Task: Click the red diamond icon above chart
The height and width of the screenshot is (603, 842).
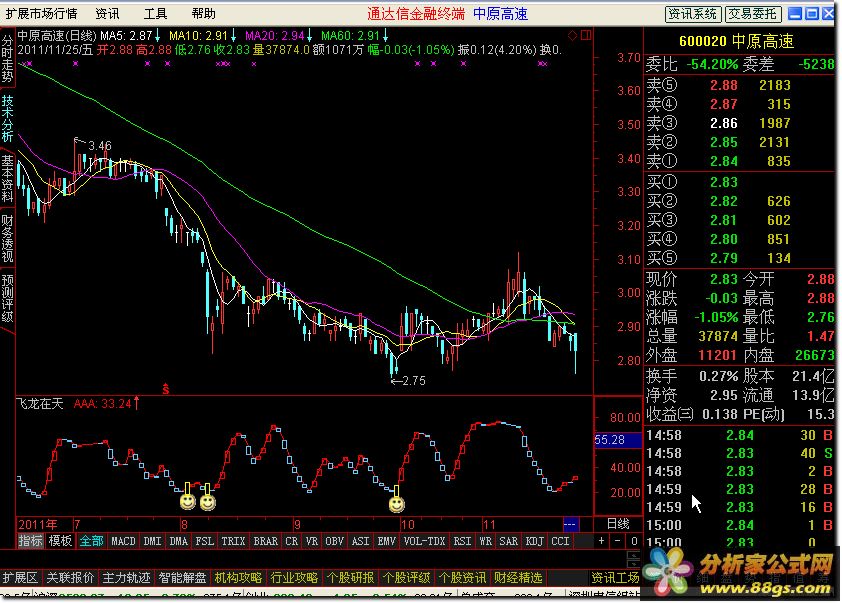Action: (x=572, y=36)
